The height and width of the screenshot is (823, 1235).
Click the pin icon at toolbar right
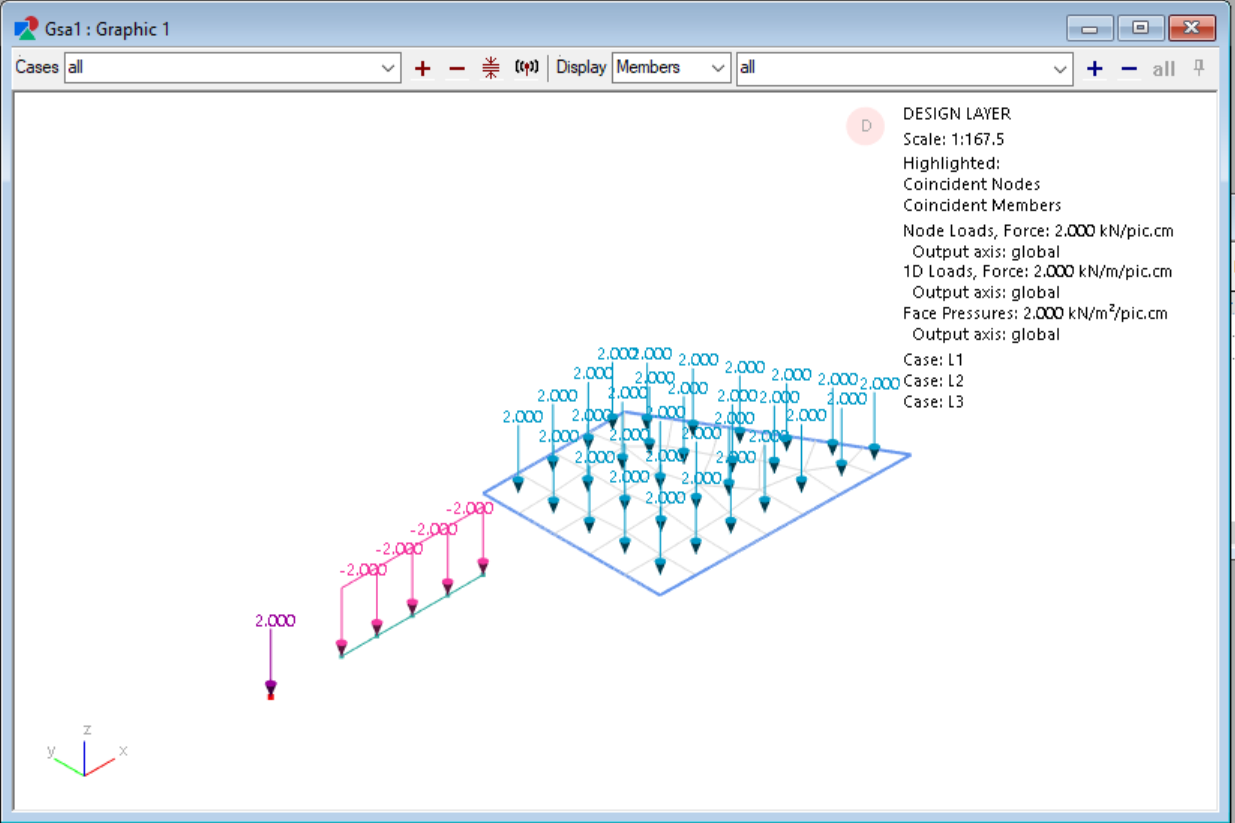[x=1197, y=67]
